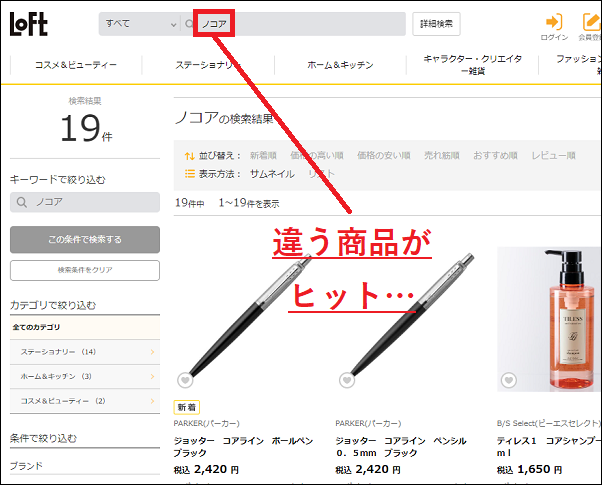
Task: Sort results by 新着順
Action: [263, 156]
